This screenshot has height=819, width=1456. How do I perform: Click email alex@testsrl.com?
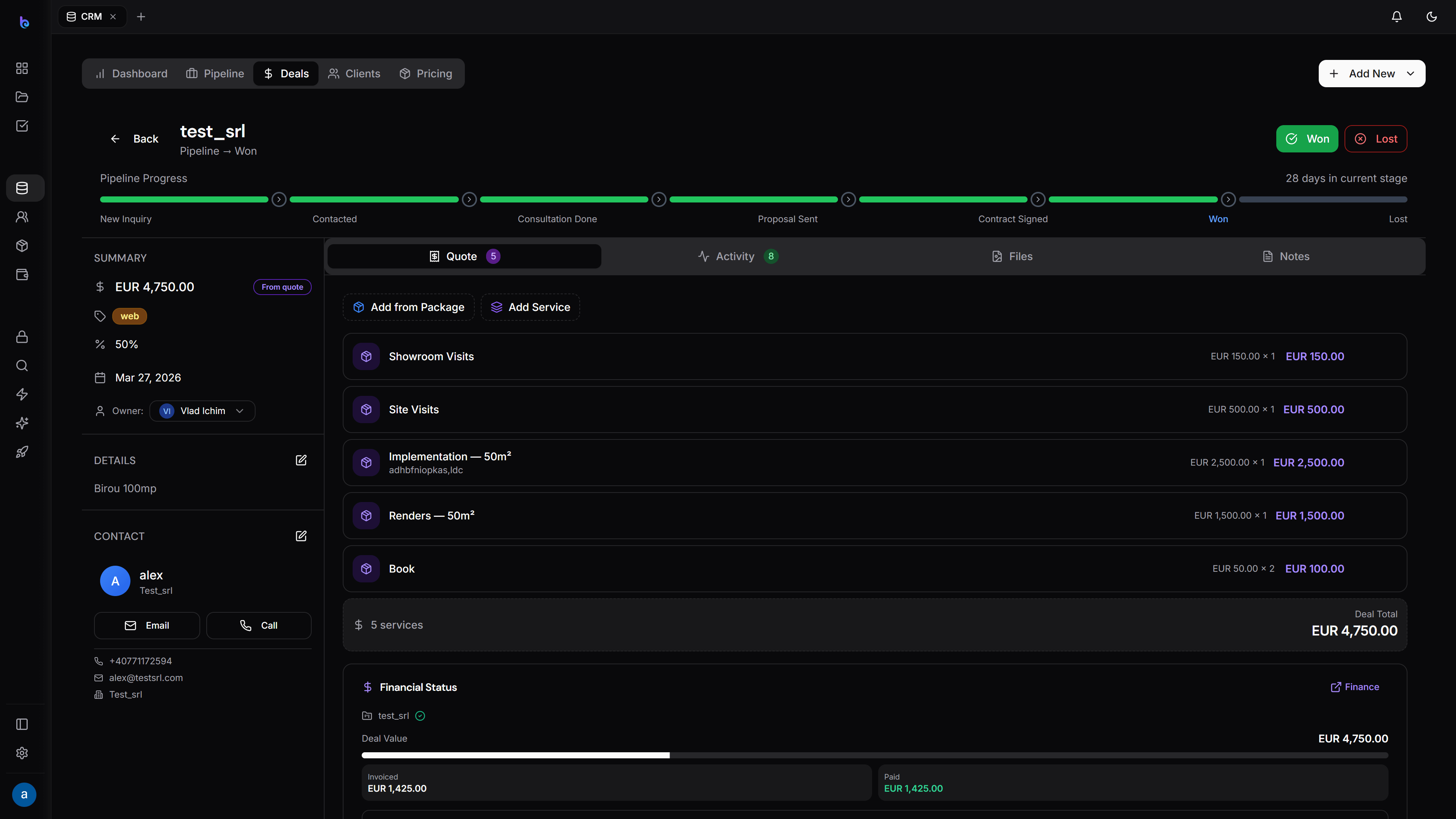point(146,678)
